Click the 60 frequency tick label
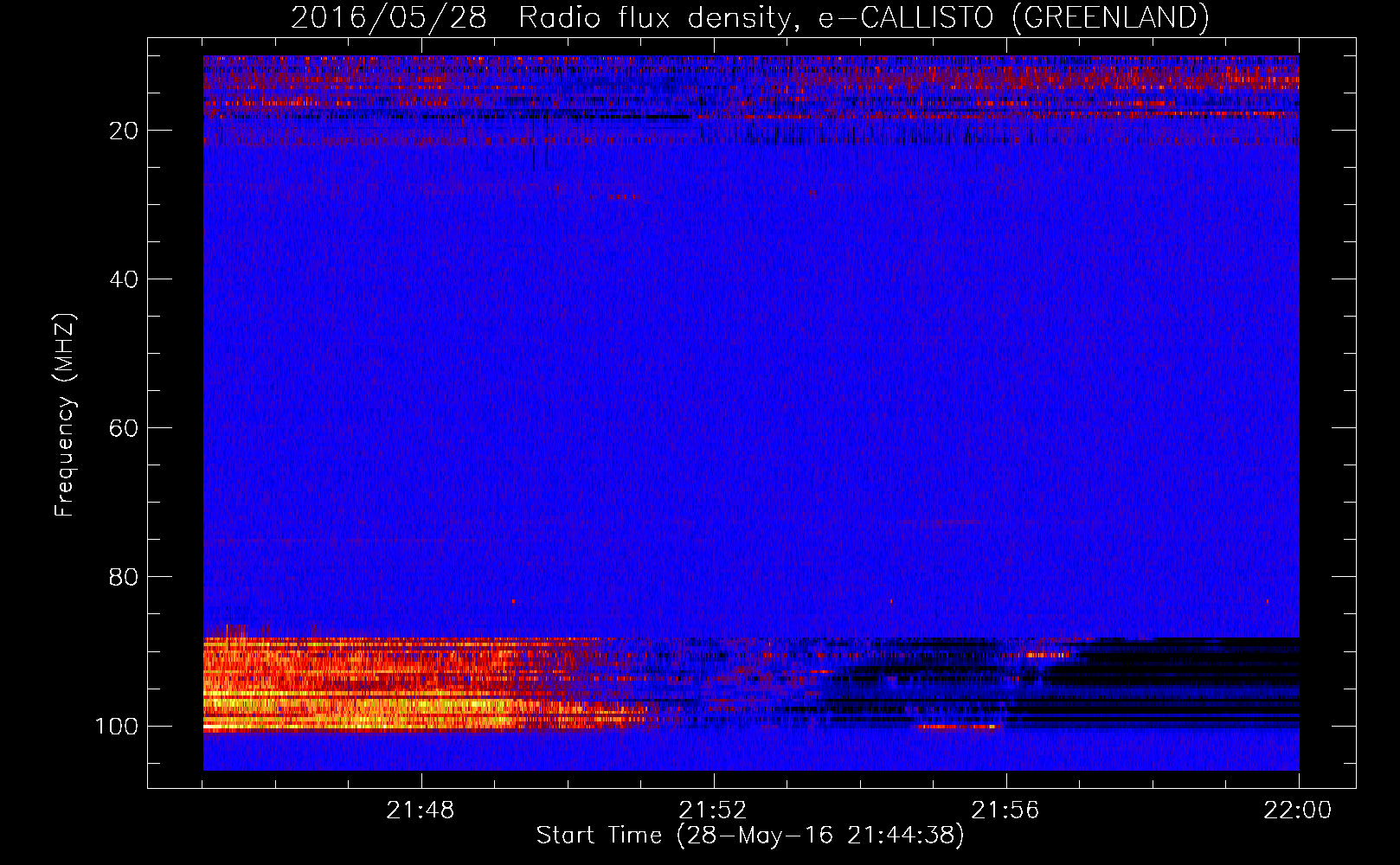The width and height of the screenshot is (1400, 865). point(124,428)
